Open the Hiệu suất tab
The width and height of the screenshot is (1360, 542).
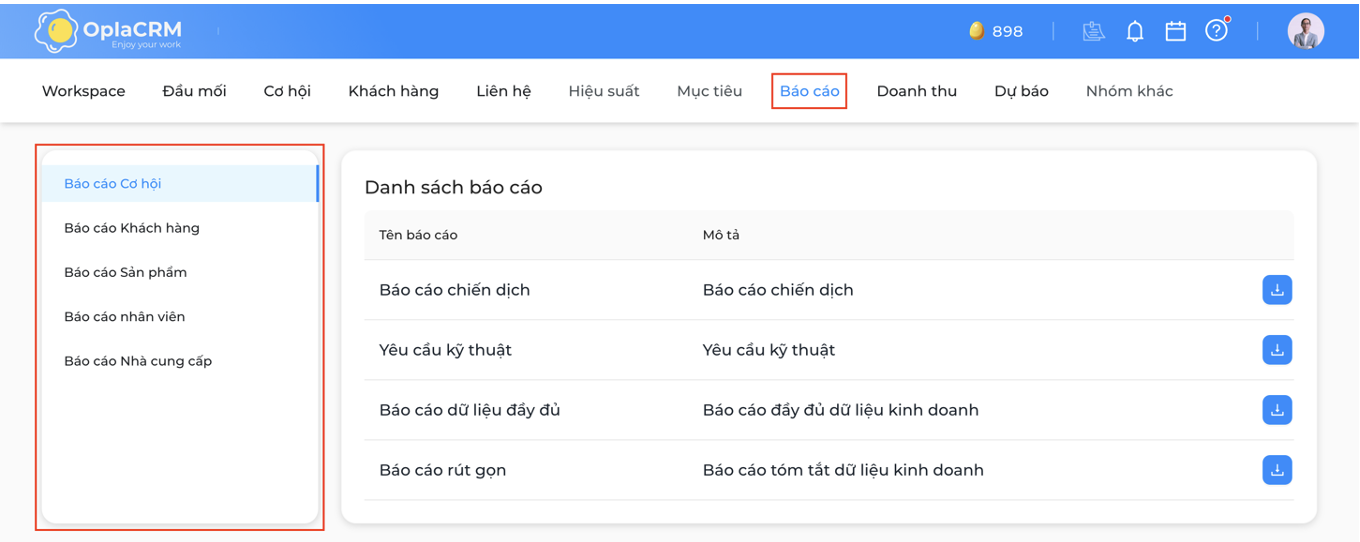pos(604,91)
